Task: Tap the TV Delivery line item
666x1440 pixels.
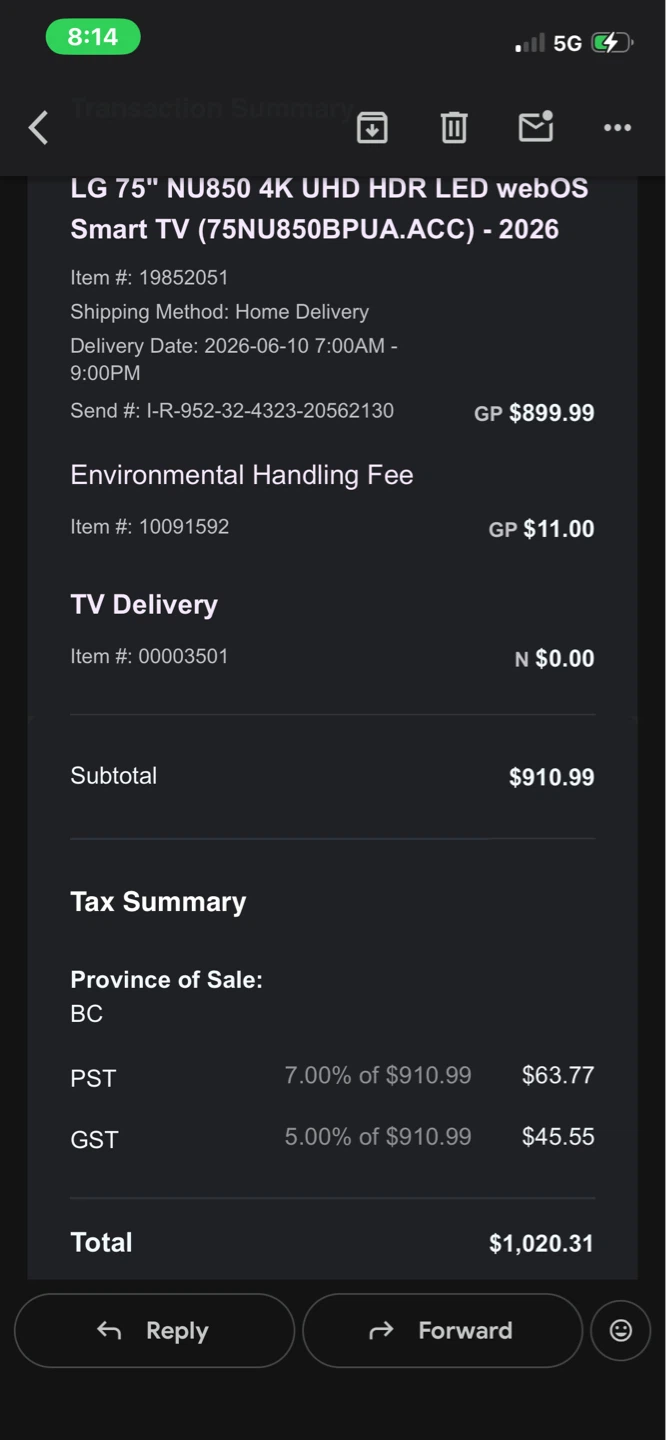Action: (144, 604)
